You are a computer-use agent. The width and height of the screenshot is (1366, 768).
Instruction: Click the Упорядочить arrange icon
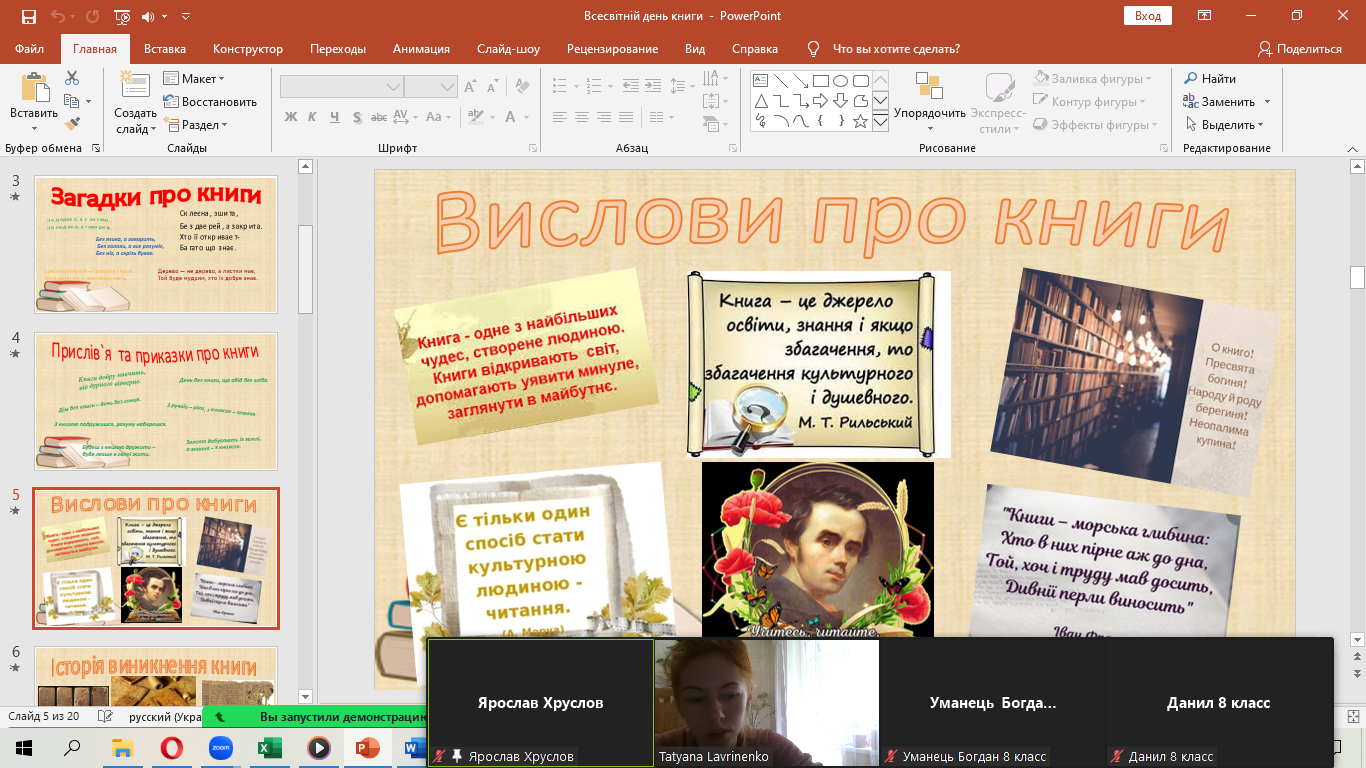click(x=929, y=87)
